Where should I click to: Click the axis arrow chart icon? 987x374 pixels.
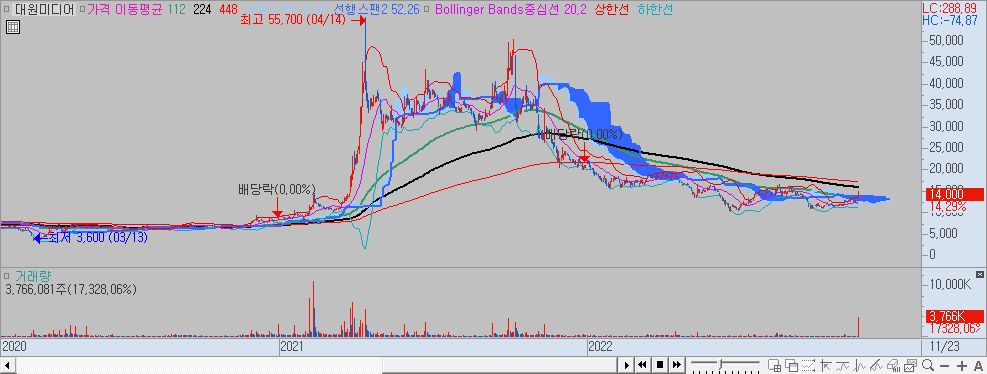(x=825, y=366)
